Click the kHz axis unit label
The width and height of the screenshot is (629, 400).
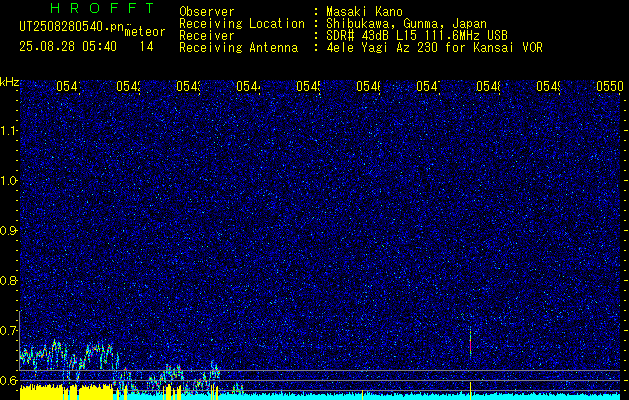click(x=10, y=83)
